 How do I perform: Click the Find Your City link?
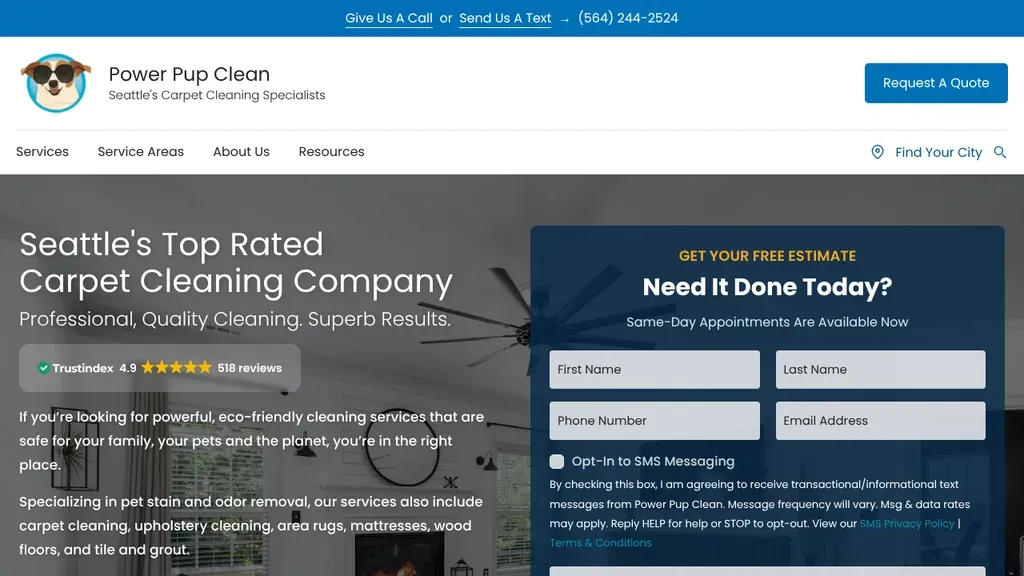(938, 152)
